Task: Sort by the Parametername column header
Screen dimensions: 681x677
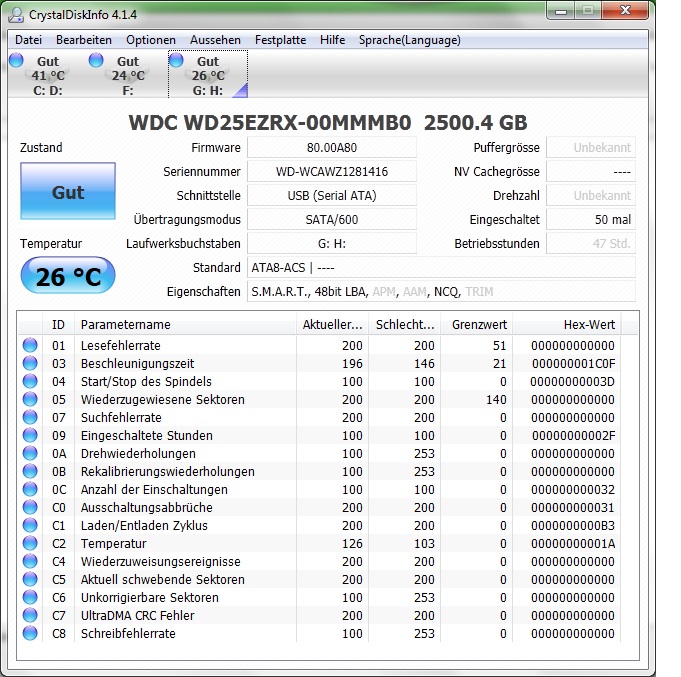Action: [185, 324]
